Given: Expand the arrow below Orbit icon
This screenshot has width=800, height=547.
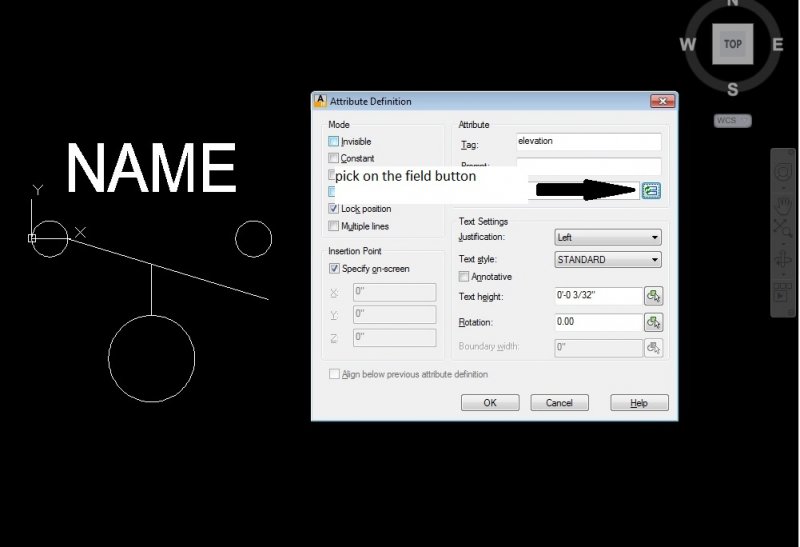Looking at the screenshot, I should coord(784,274).
